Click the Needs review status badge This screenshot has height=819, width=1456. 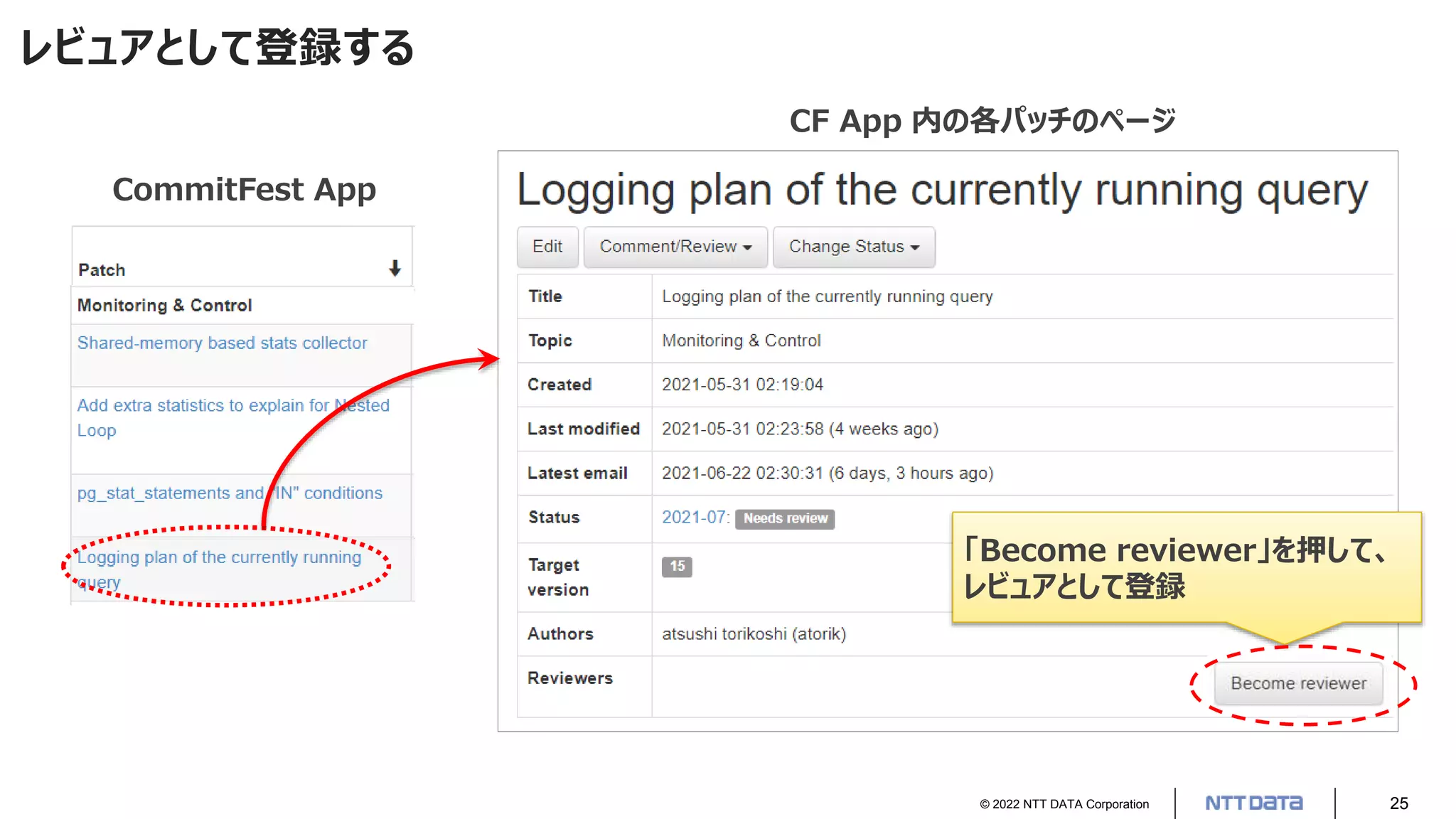coord(785,518)
